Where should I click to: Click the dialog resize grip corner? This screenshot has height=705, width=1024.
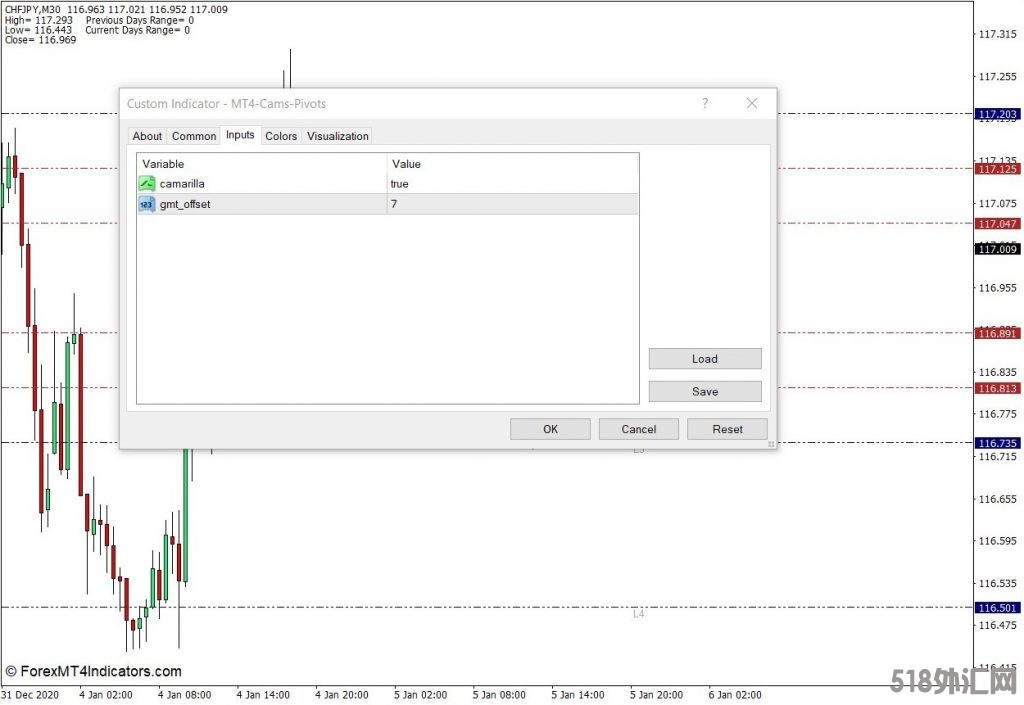(771, 444)
